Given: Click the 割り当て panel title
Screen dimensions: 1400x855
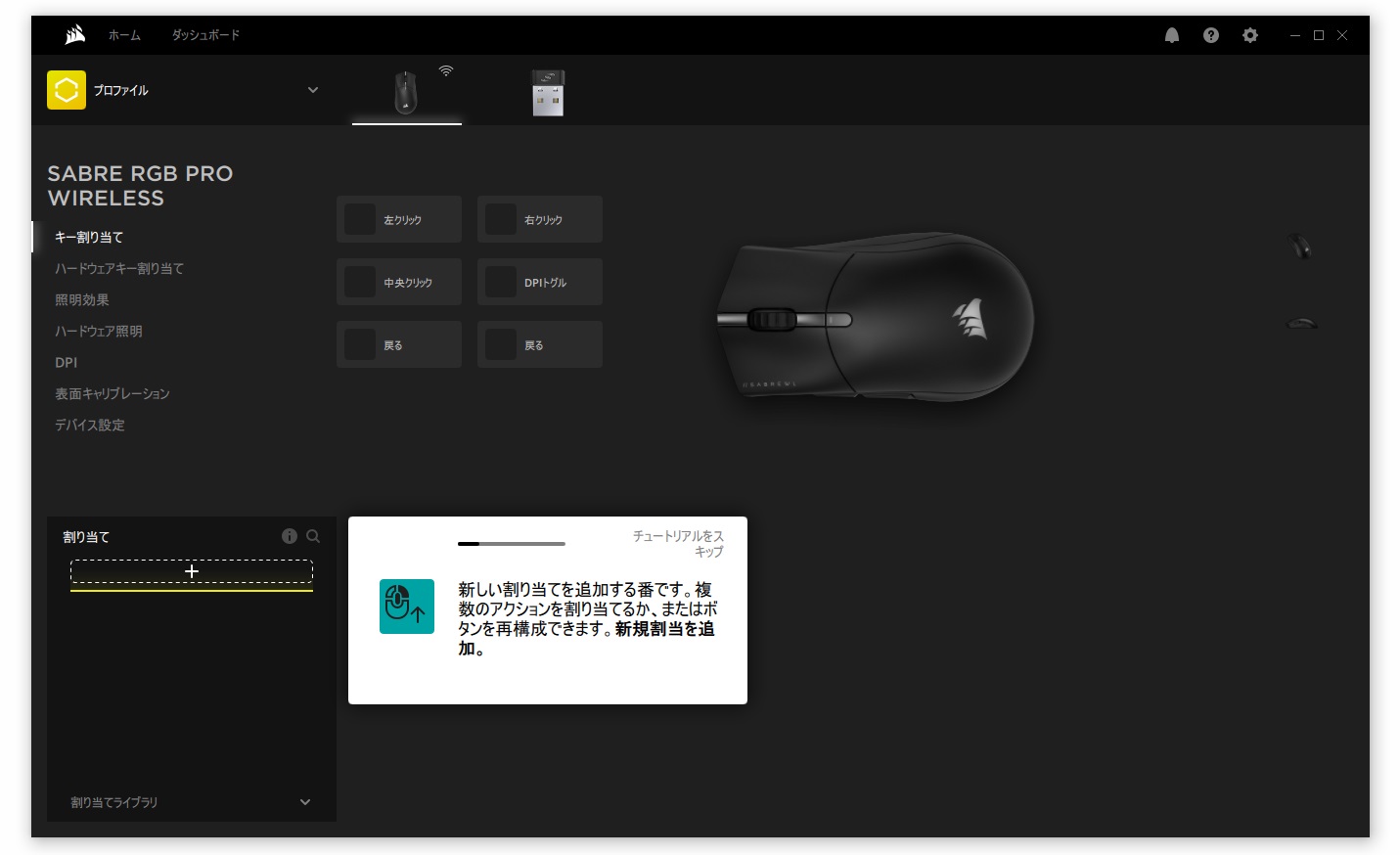Looking at the screenshot, I should tap(86, 537).
